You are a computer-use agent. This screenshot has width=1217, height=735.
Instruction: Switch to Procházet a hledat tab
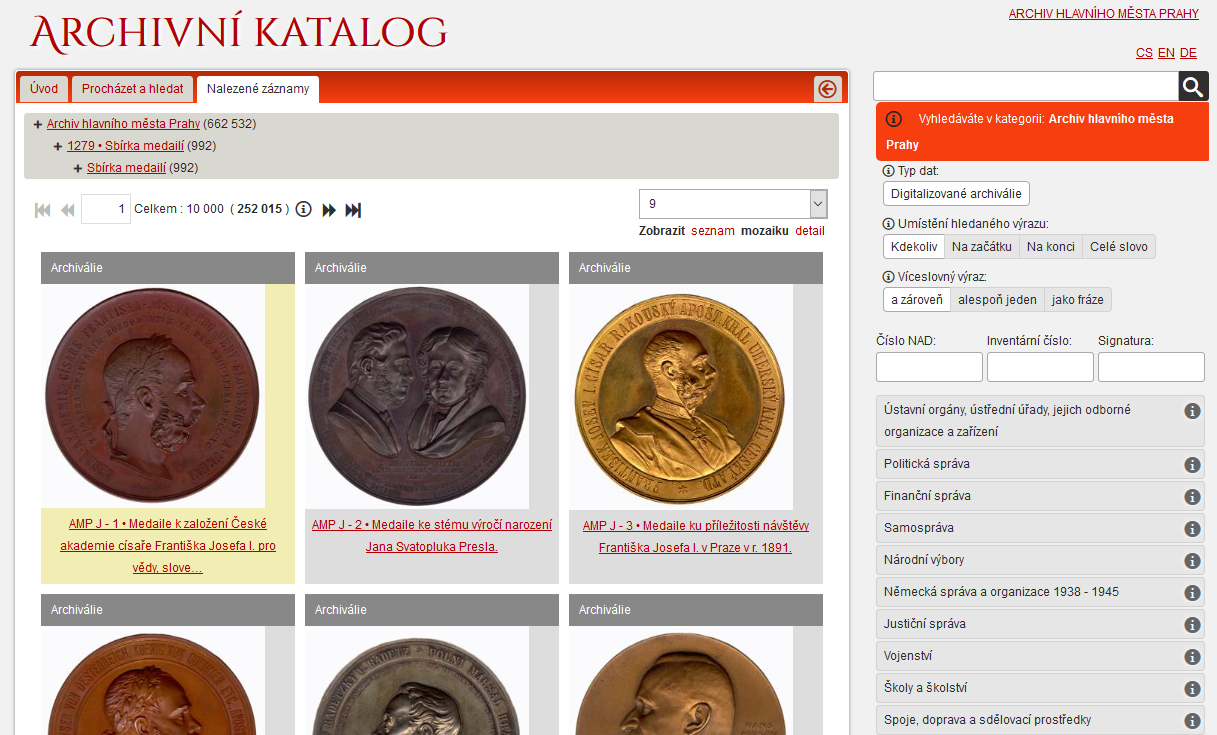(133, 89)
